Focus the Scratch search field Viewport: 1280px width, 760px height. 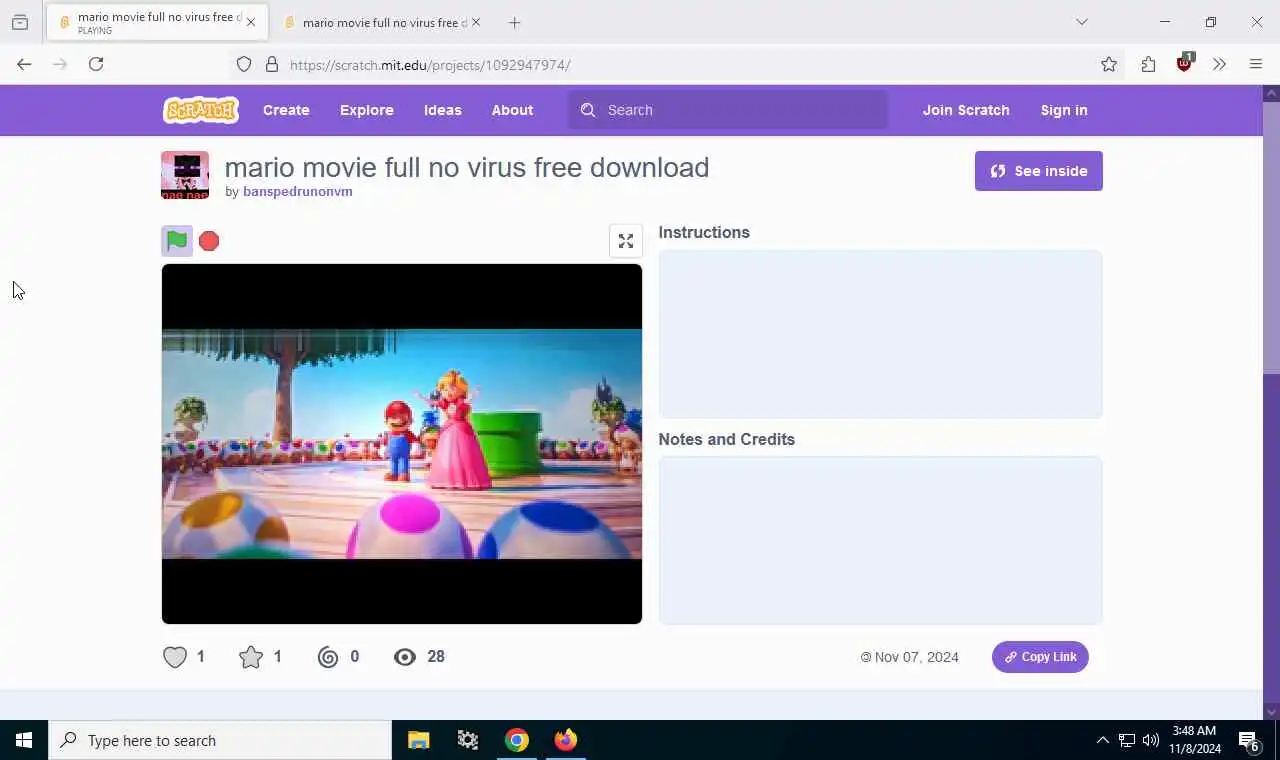point(728,110)
